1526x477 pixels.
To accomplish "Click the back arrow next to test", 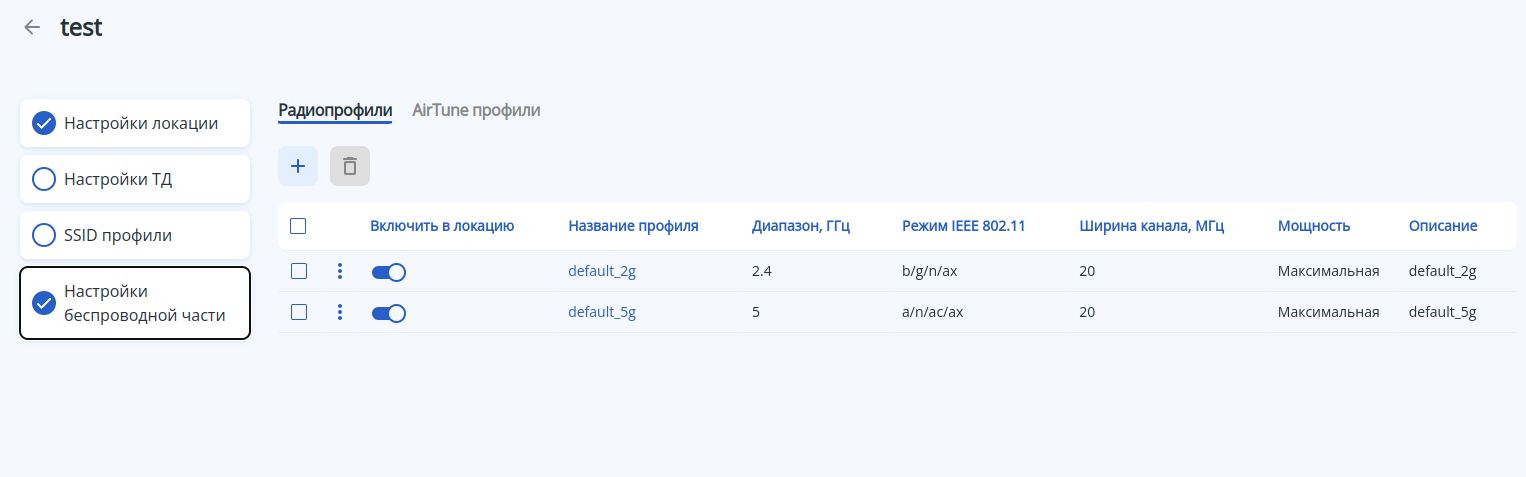I will click(32, 28).
